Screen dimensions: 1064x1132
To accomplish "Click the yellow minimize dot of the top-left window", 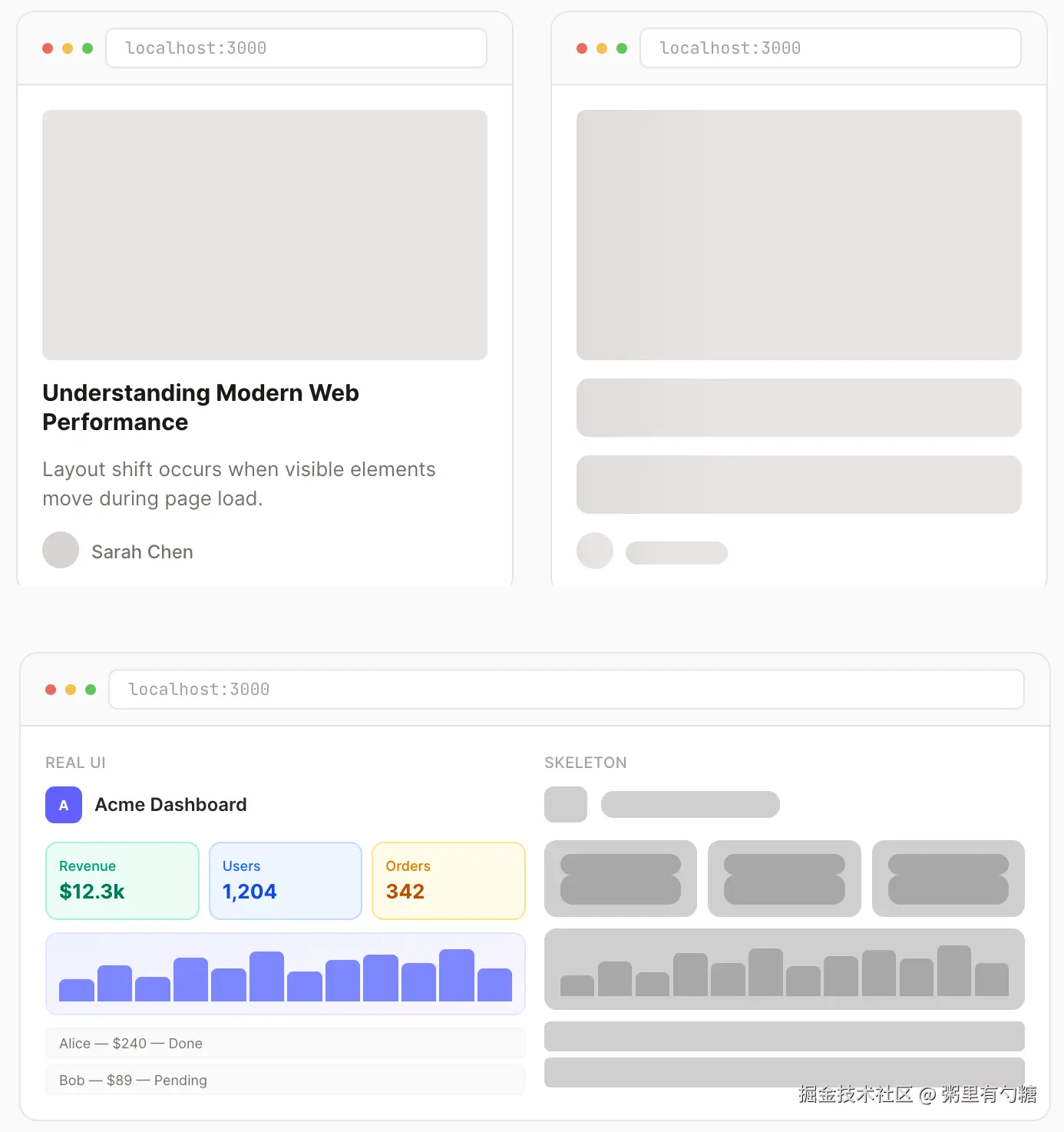I will point(68,48).
